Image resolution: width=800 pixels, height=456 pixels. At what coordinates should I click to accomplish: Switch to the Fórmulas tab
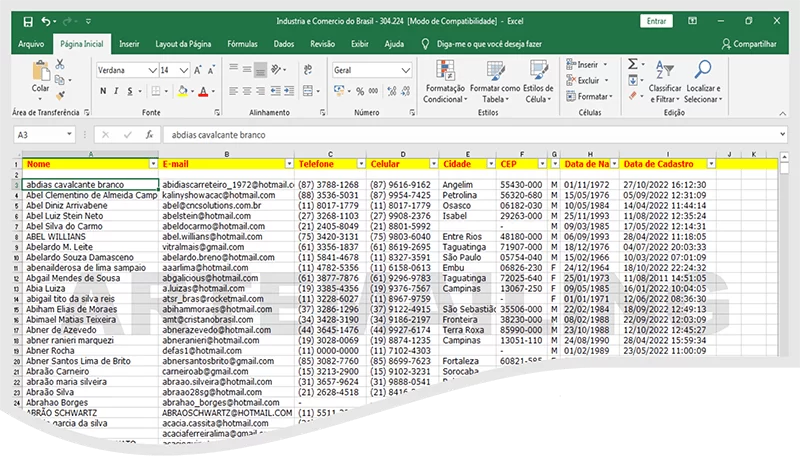pyautogui.click(x=242, y=44)
